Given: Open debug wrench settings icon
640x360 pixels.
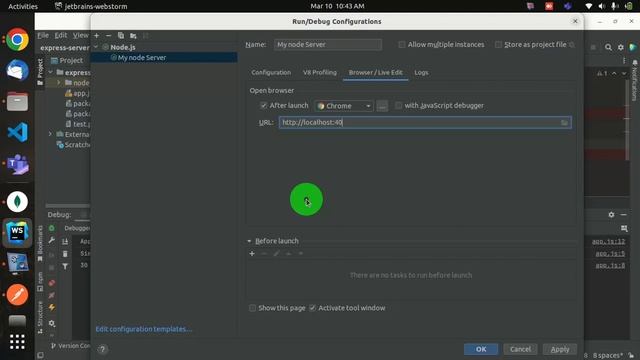Looking at the screenshot, I should point(52,240).
